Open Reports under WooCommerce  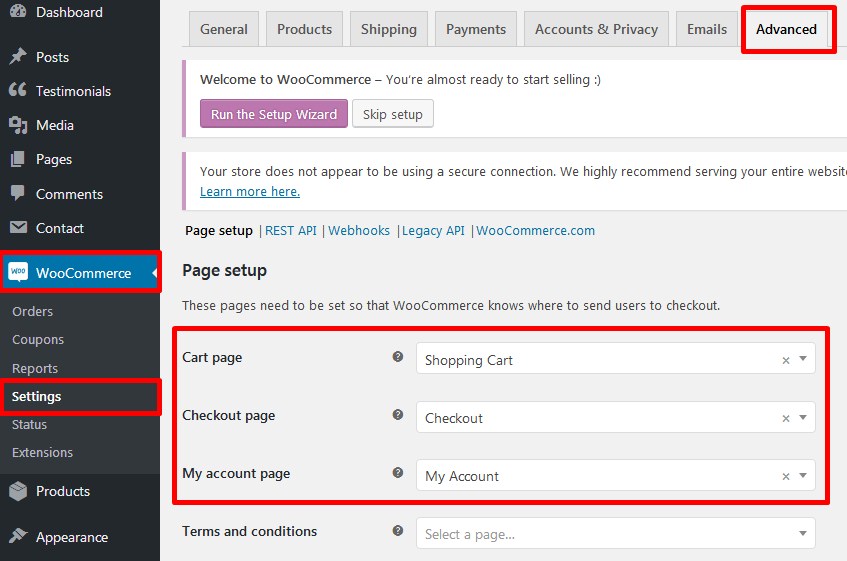point(35,368)
